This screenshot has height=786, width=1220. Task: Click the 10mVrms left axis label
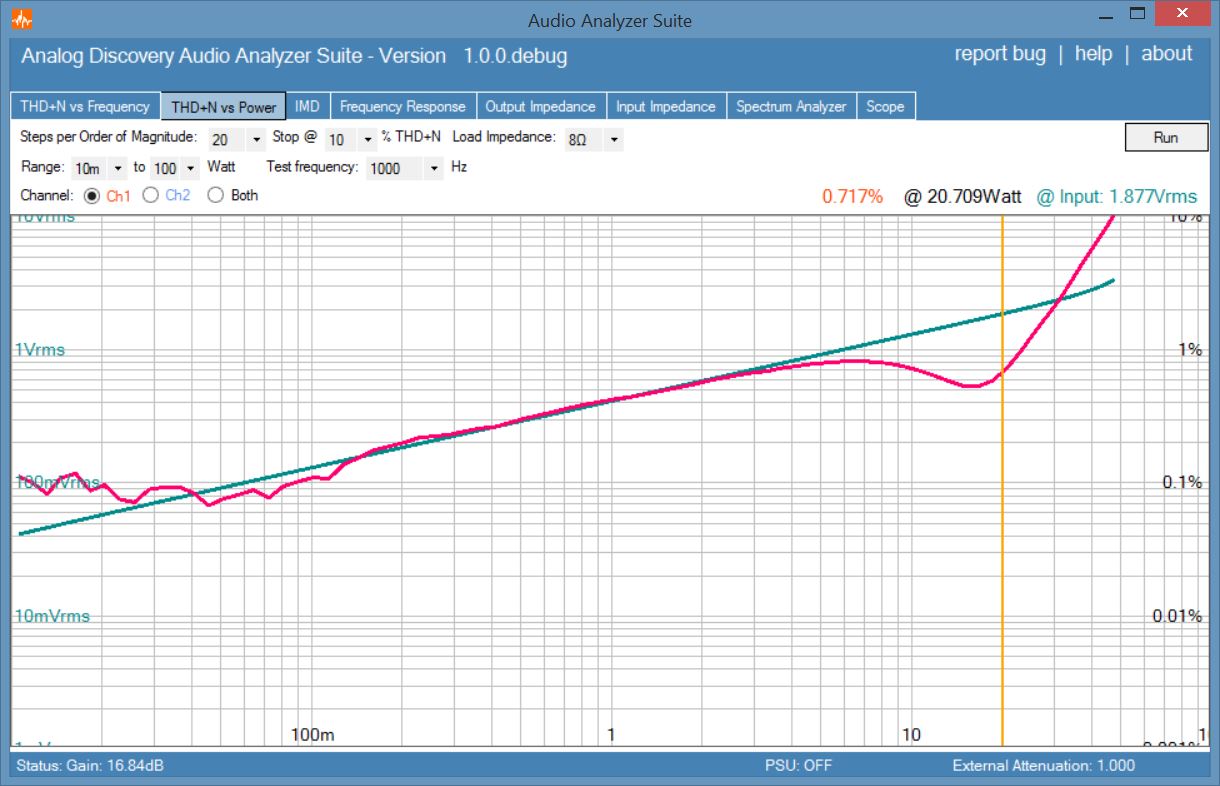pyautogui.click(x=52, y=616)
